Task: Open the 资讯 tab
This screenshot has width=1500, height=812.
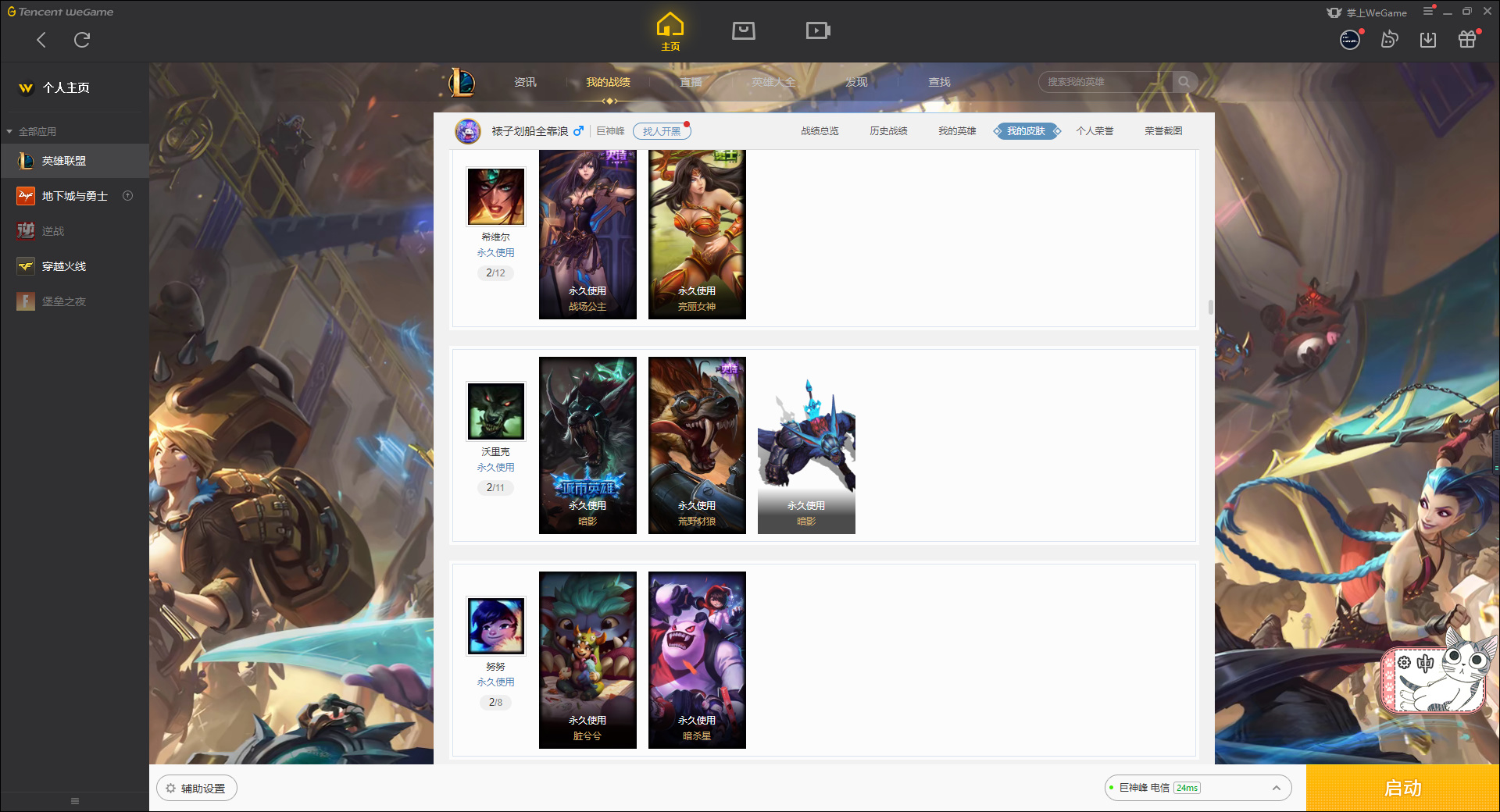Action: coord(525,82)
